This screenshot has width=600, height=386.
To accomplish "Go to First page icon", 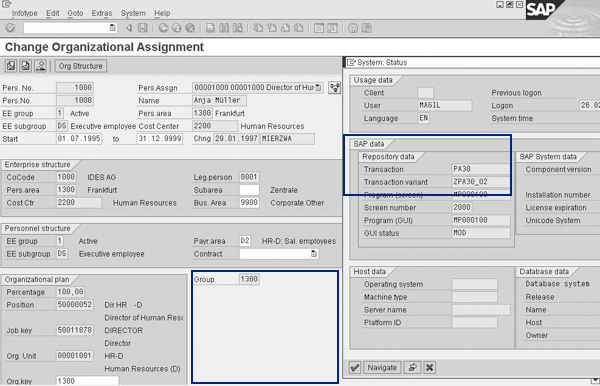I will point(258,28).
